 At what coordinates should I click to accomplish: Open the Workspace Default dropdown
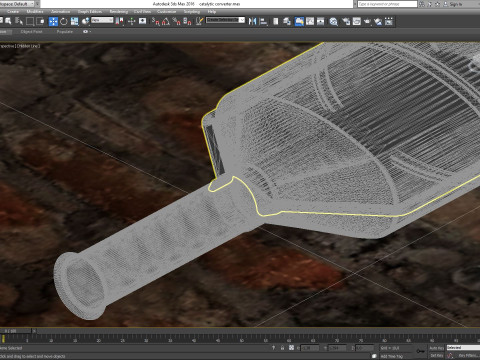click(x=17, y=4)
